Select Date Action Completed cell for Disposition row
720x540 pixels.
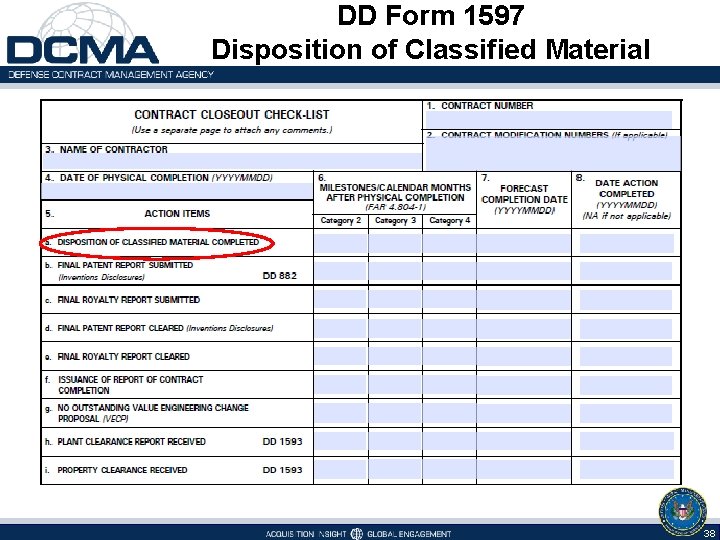coord(626,243)
